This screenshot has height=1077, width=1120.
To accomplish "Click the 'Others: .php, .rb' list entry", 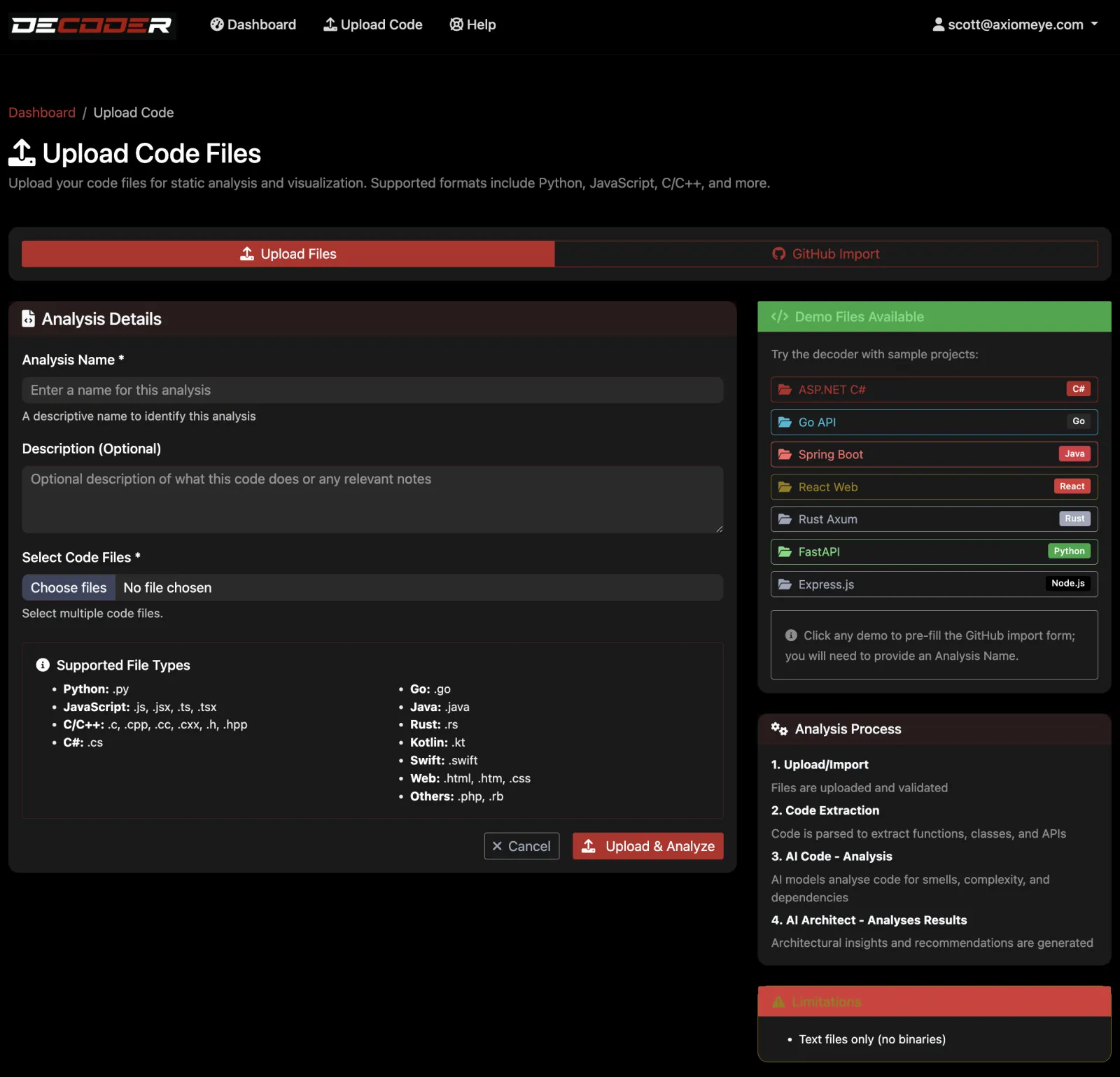I will click(456, 796).
